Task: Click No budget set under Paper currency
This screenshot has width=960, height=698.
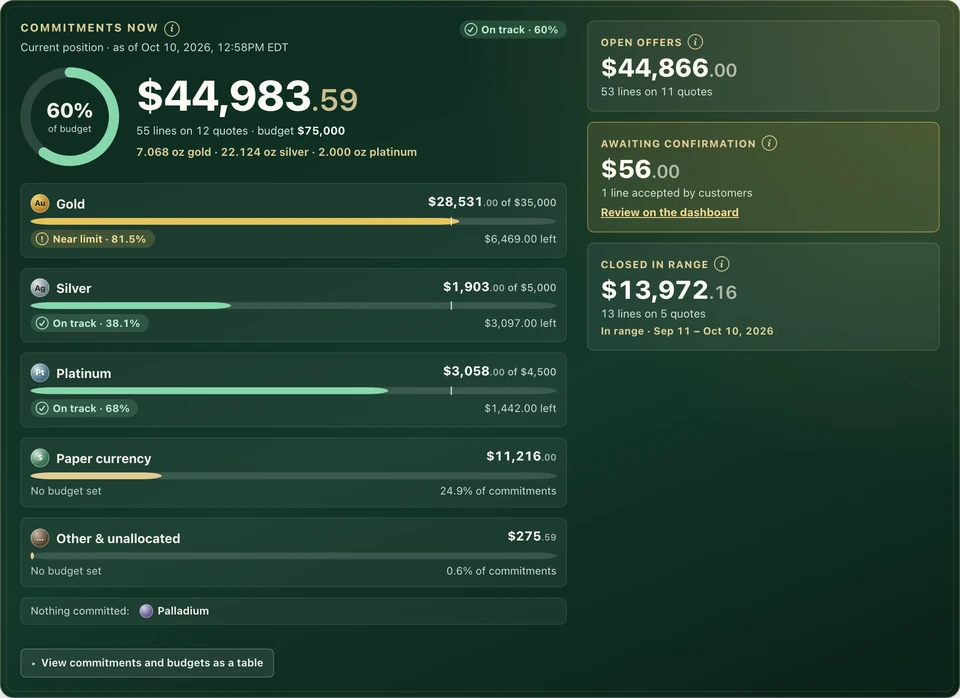Action: click(x=66, y=491)
